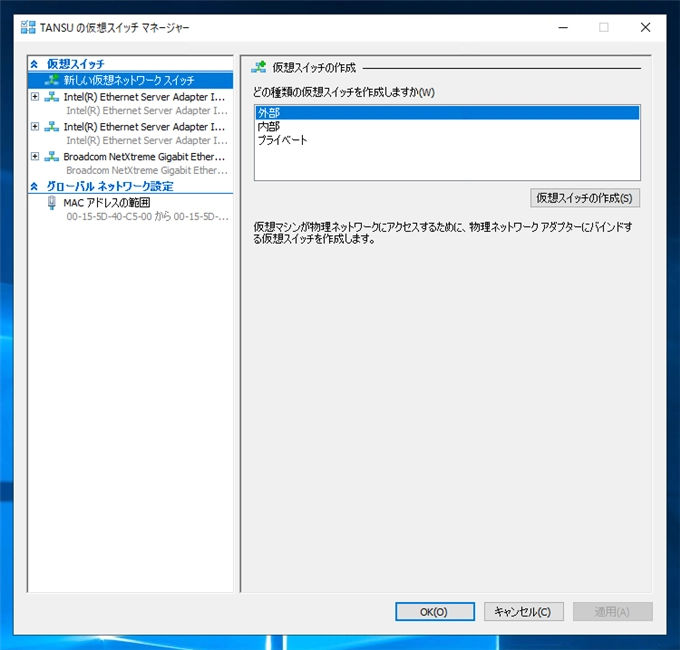Click the gray subtext under first Intel adapter
This screenshot has width=680, height=650.
tap(147, 111)
